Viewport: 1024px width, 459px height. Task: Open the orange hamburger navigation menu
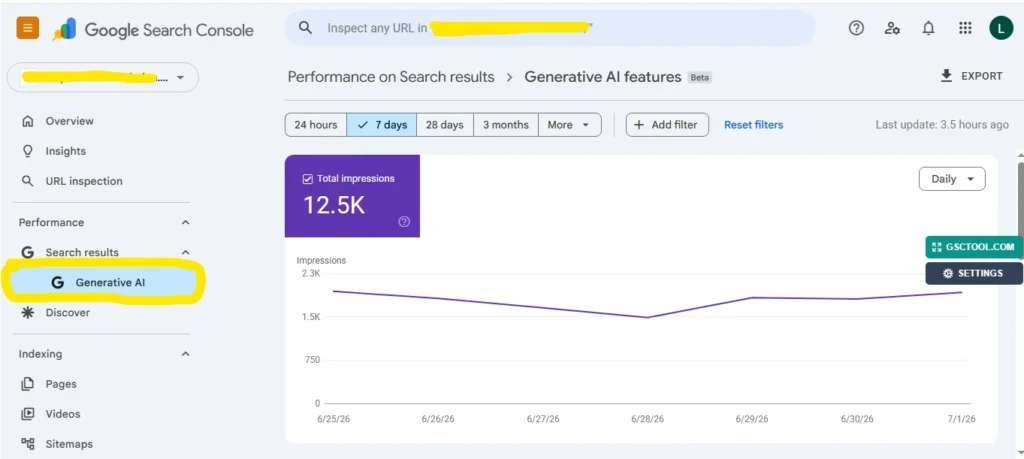click(27, 28)
